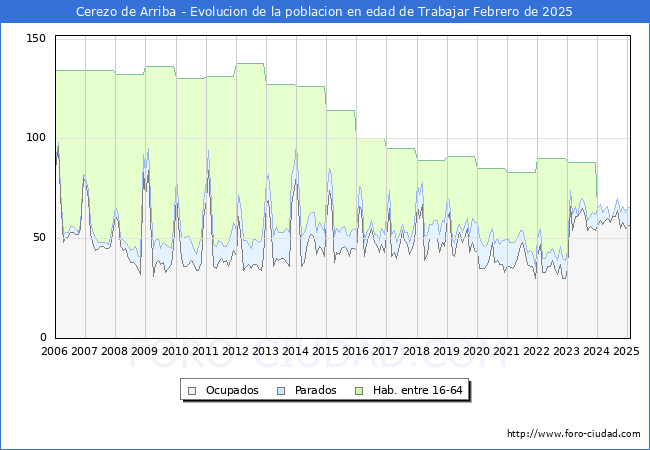
Task: Click the 150 y-axis label
Action: (36, 39)
